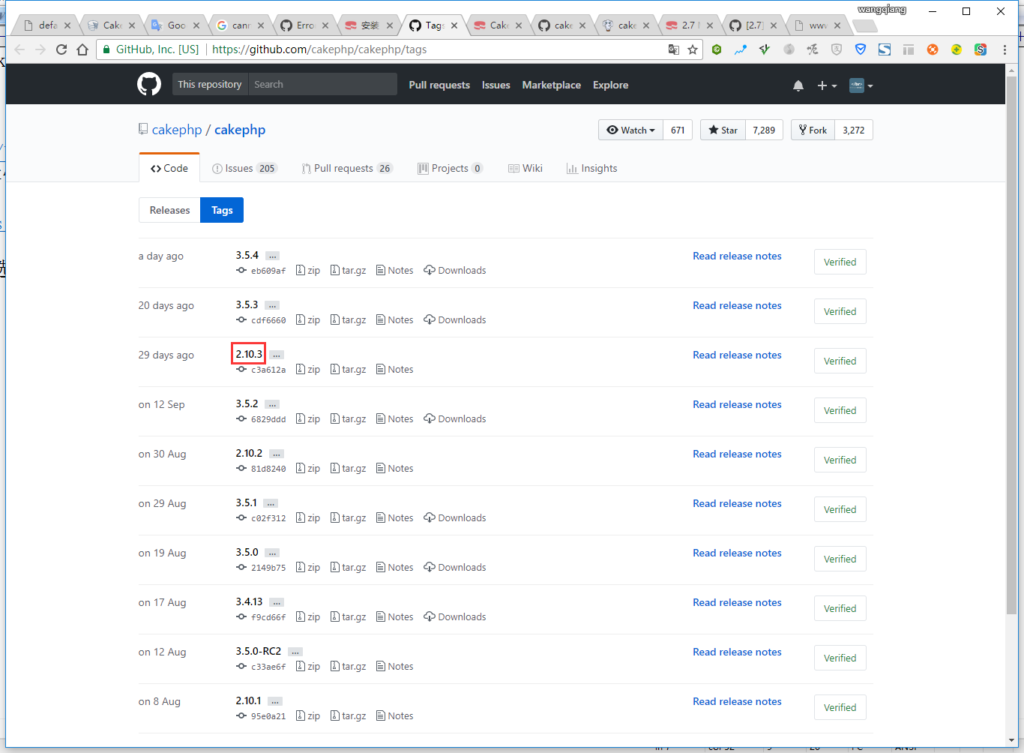
Task: Star the cakephp repository
Action: click(x=722, y=130)
